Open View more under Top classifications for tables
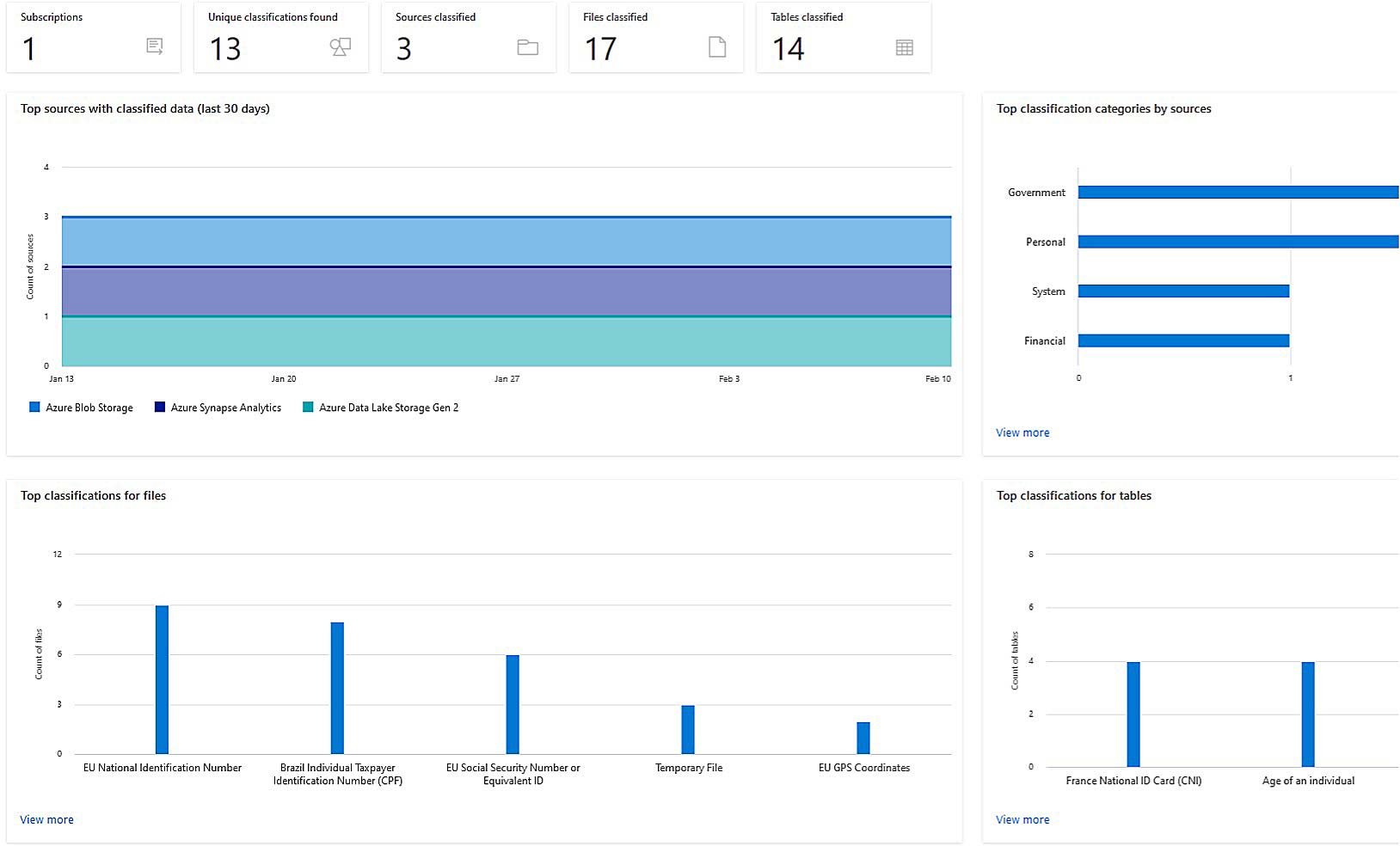This screenshot has width=1400, height=846. point(1022,819)
